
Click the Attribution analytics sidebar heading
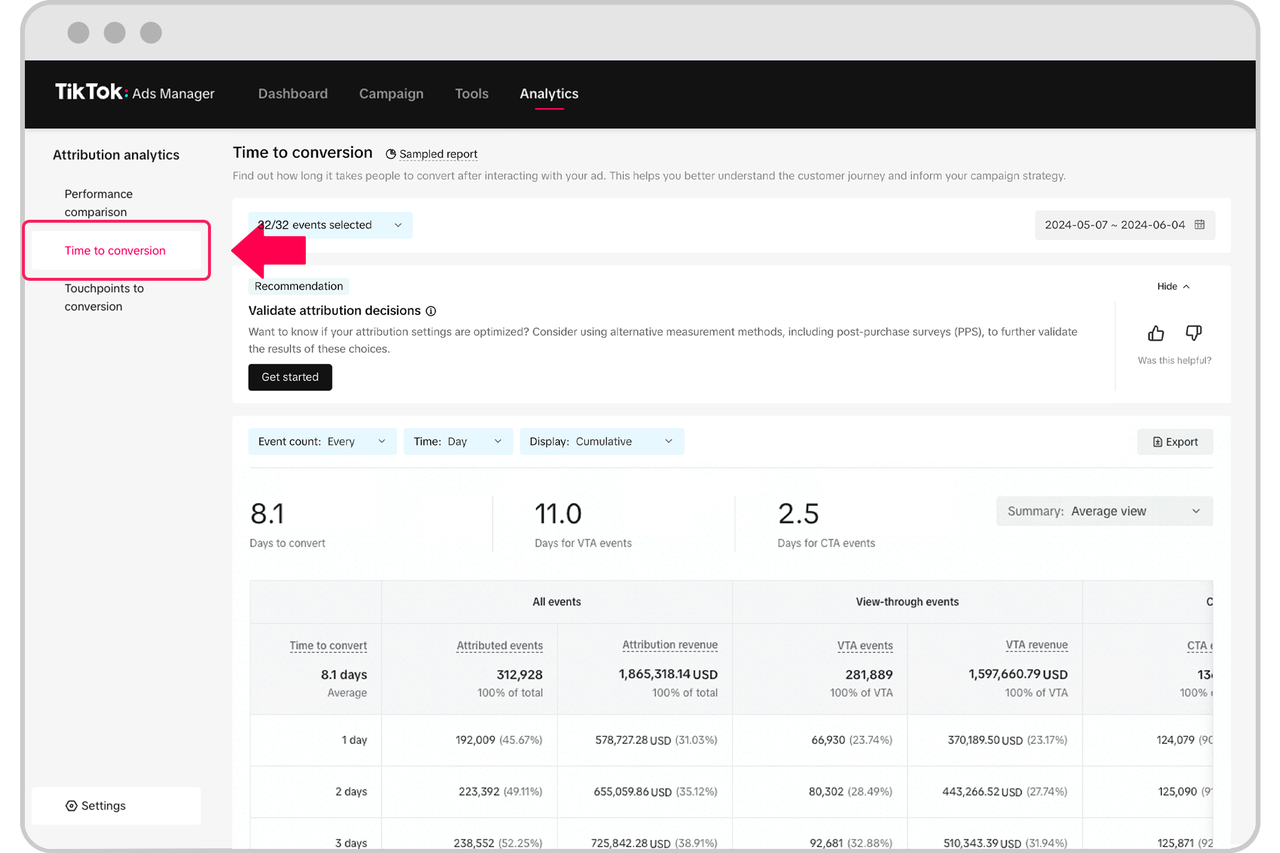pyautogui.click(x=116, y=155)
